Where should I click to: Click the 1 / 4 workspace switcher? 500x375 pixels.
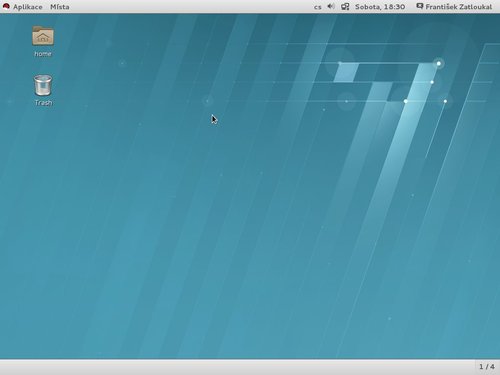coord(487,367)
